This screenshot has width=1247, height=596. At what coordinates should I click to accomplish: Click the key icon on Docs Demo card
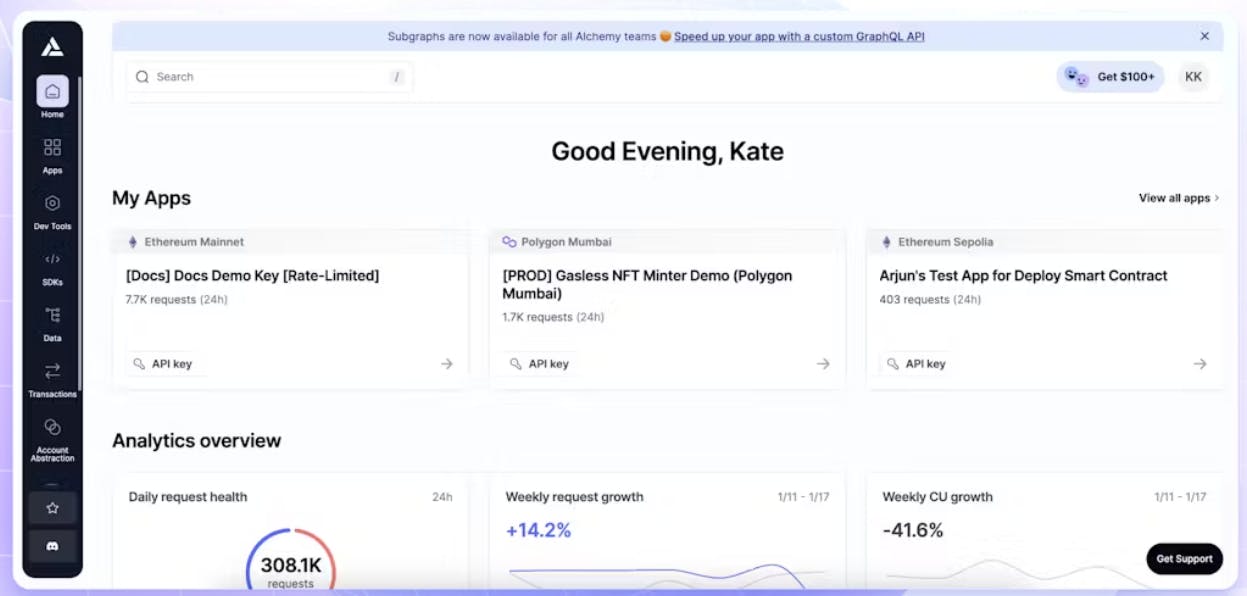coord(139,364)
